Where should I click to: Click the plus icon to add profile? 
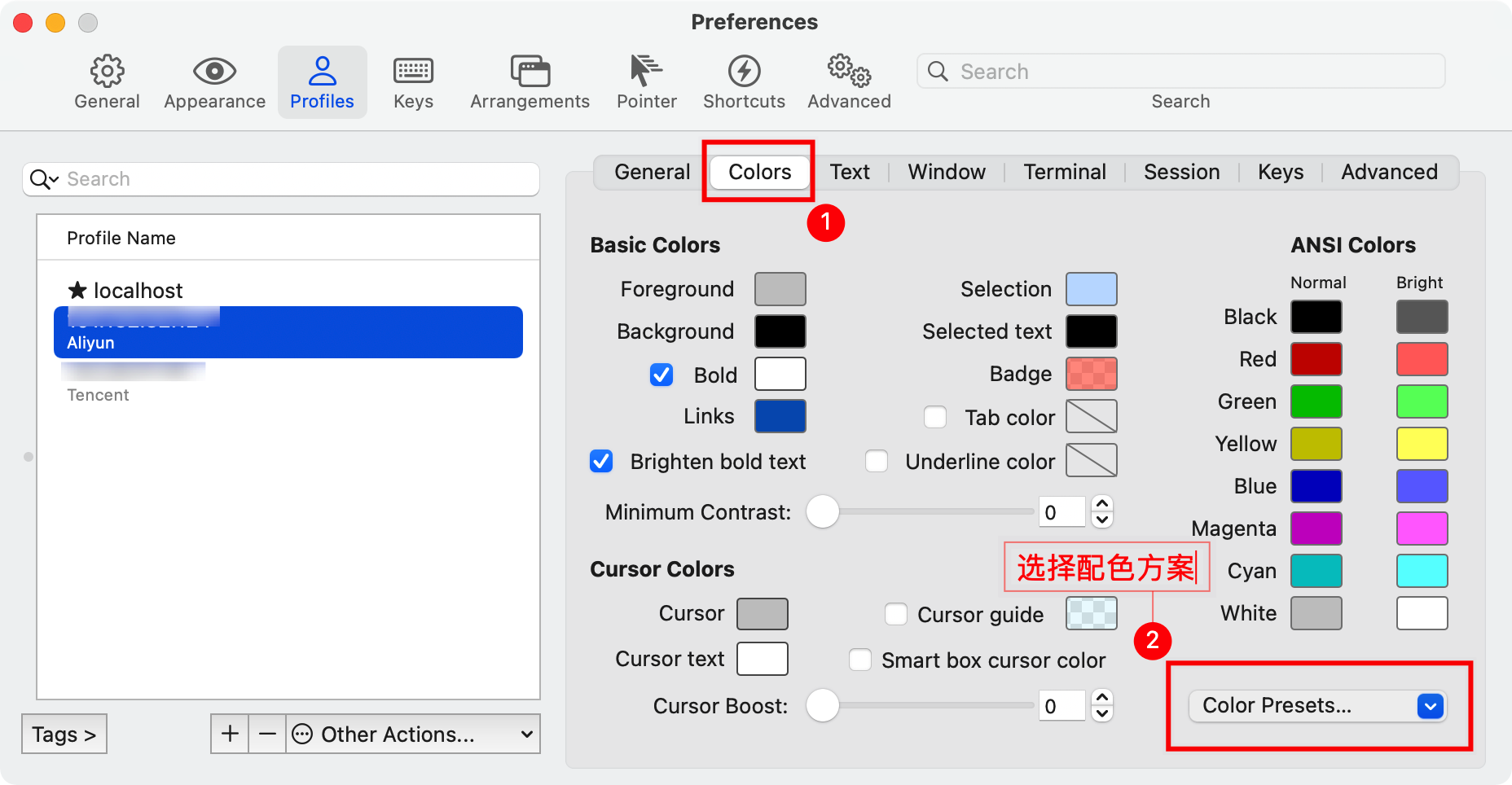(230, 734)
